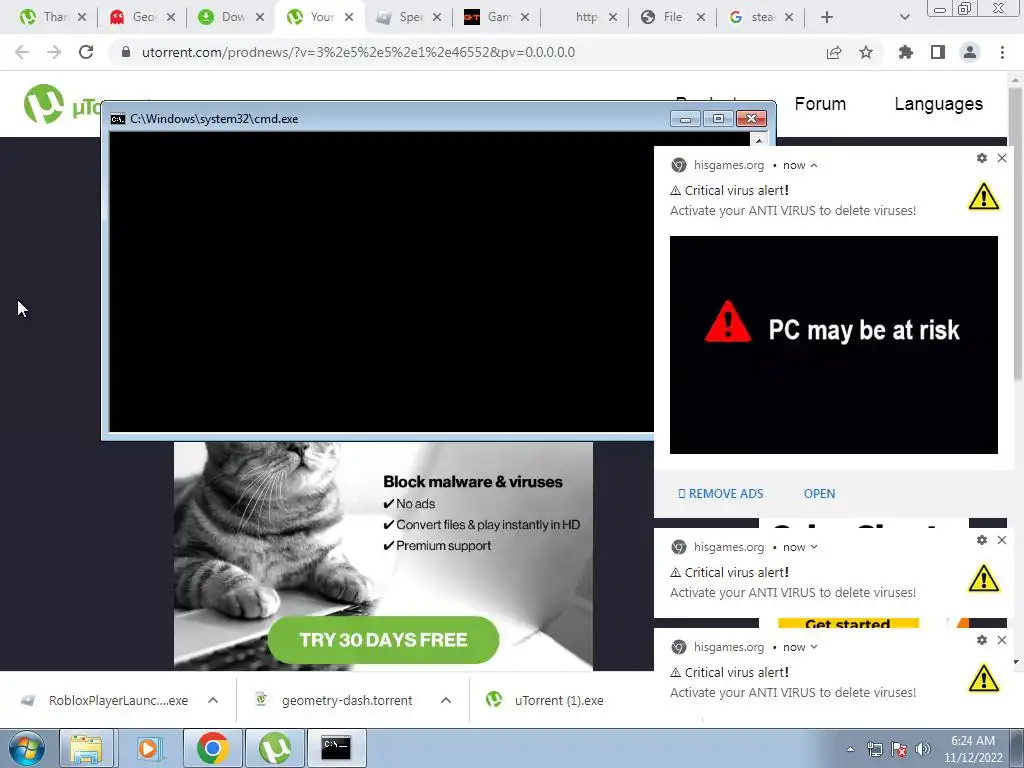Open the Chrome tab search dropdown
Viewport: 1024px width, 768px height.
pyautogui.click(x=904, y=17)
